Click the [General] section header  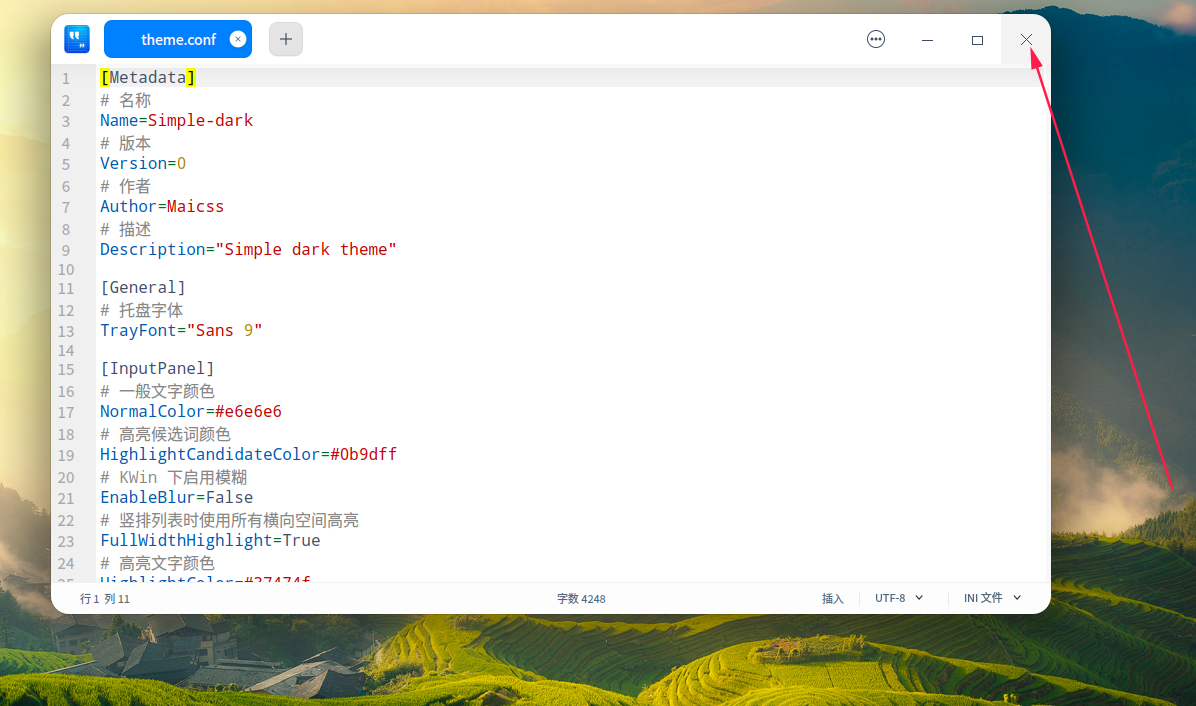pyautogui.click(x=143, y=287)
